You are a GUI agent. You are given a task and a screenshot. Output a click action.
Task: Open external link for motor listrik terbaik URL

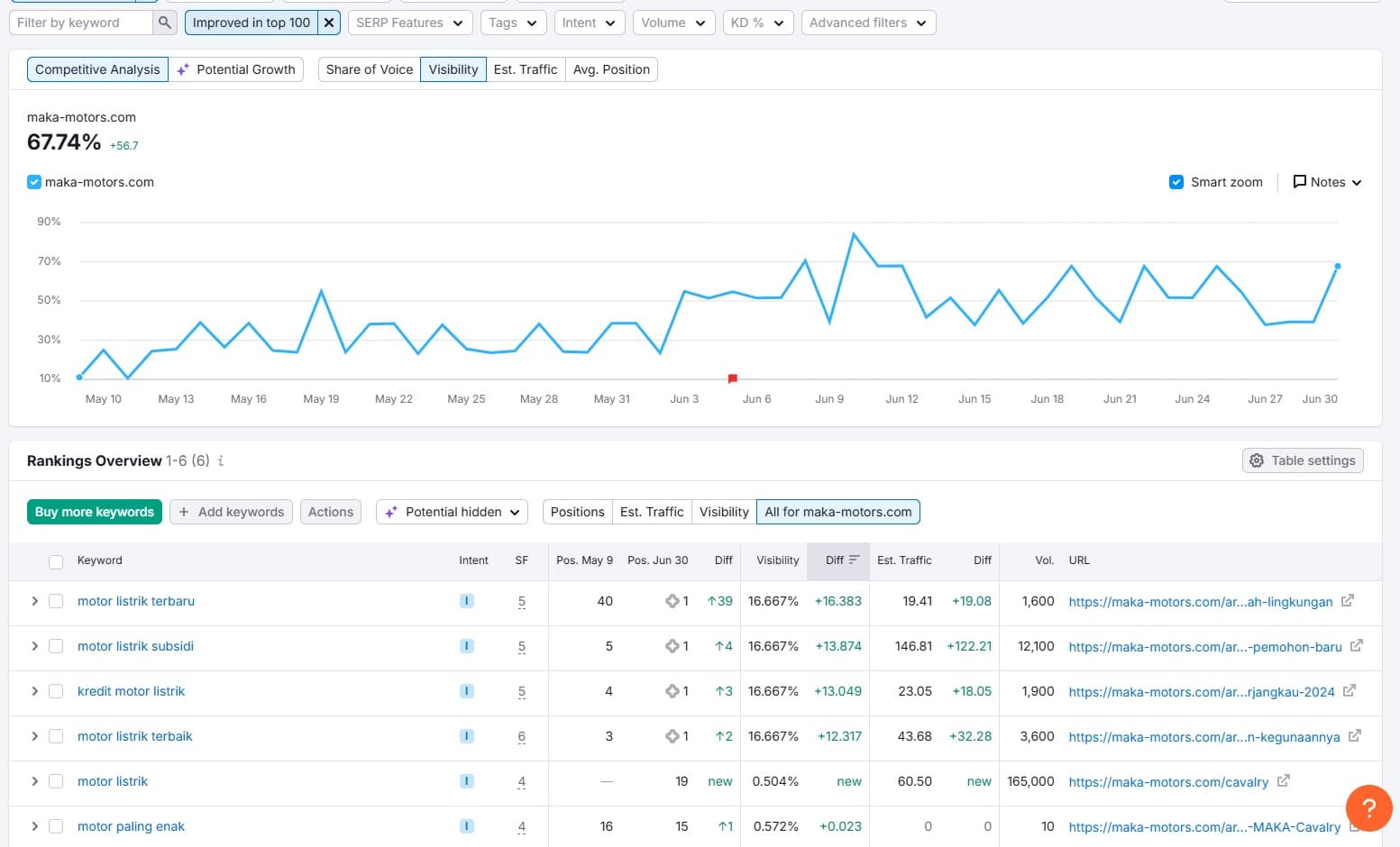pos(1354,735)
